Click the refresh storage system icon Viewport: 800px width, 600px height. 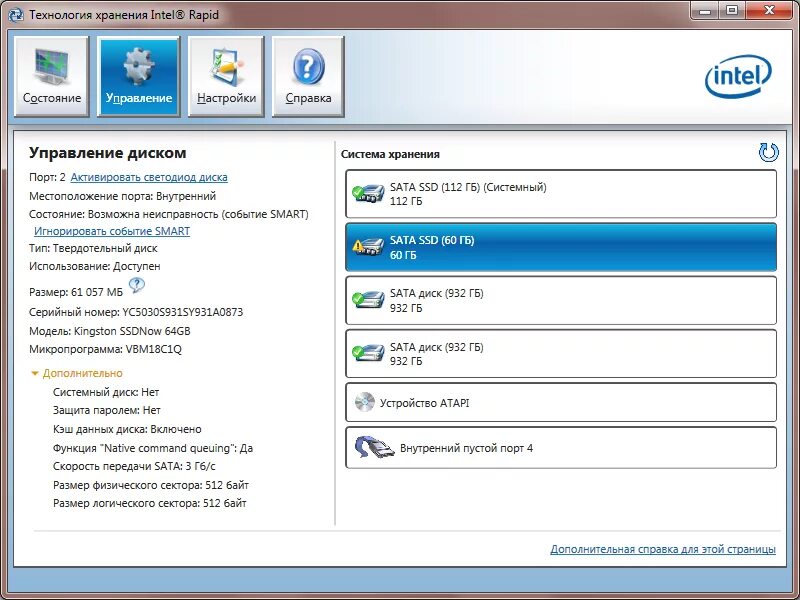click(x=768, y=152)
